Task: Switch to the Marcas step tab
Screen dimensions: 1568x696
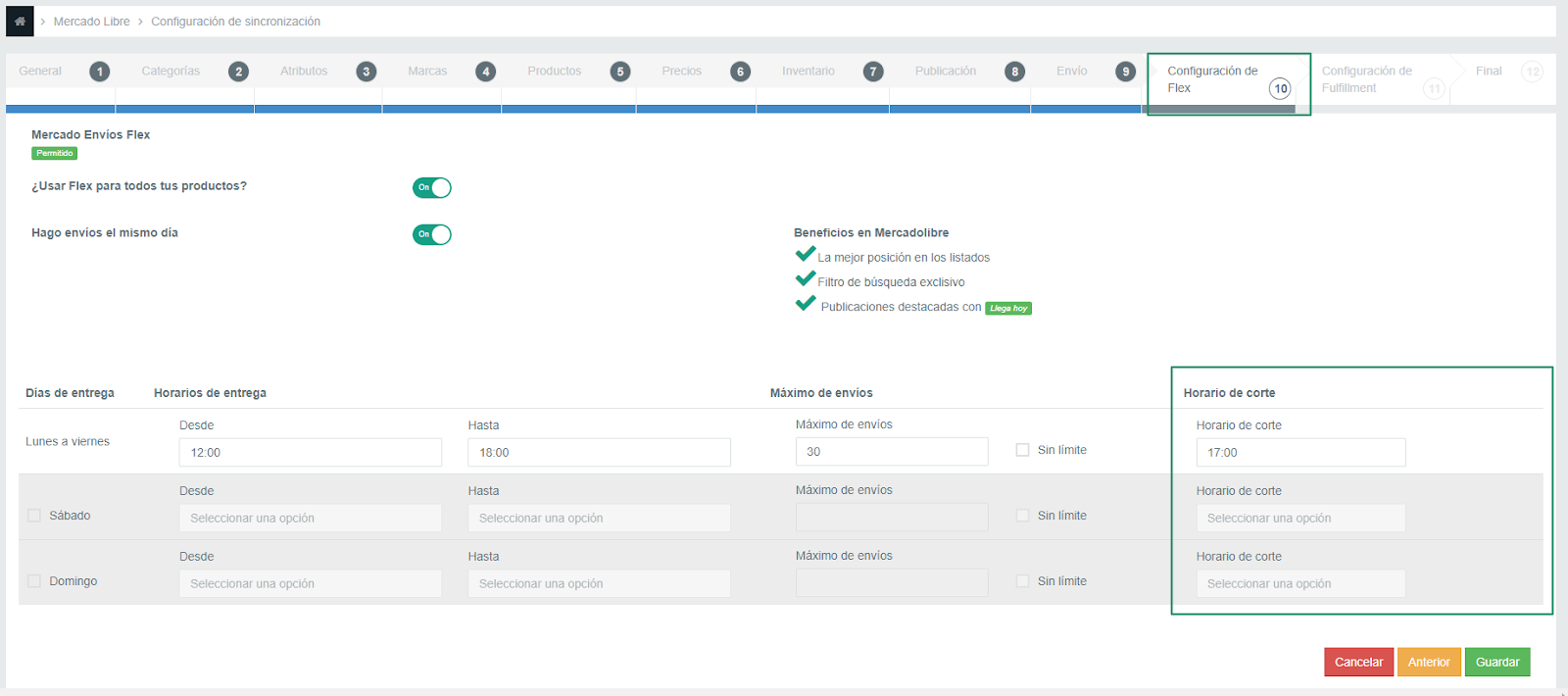Action: 427,71
